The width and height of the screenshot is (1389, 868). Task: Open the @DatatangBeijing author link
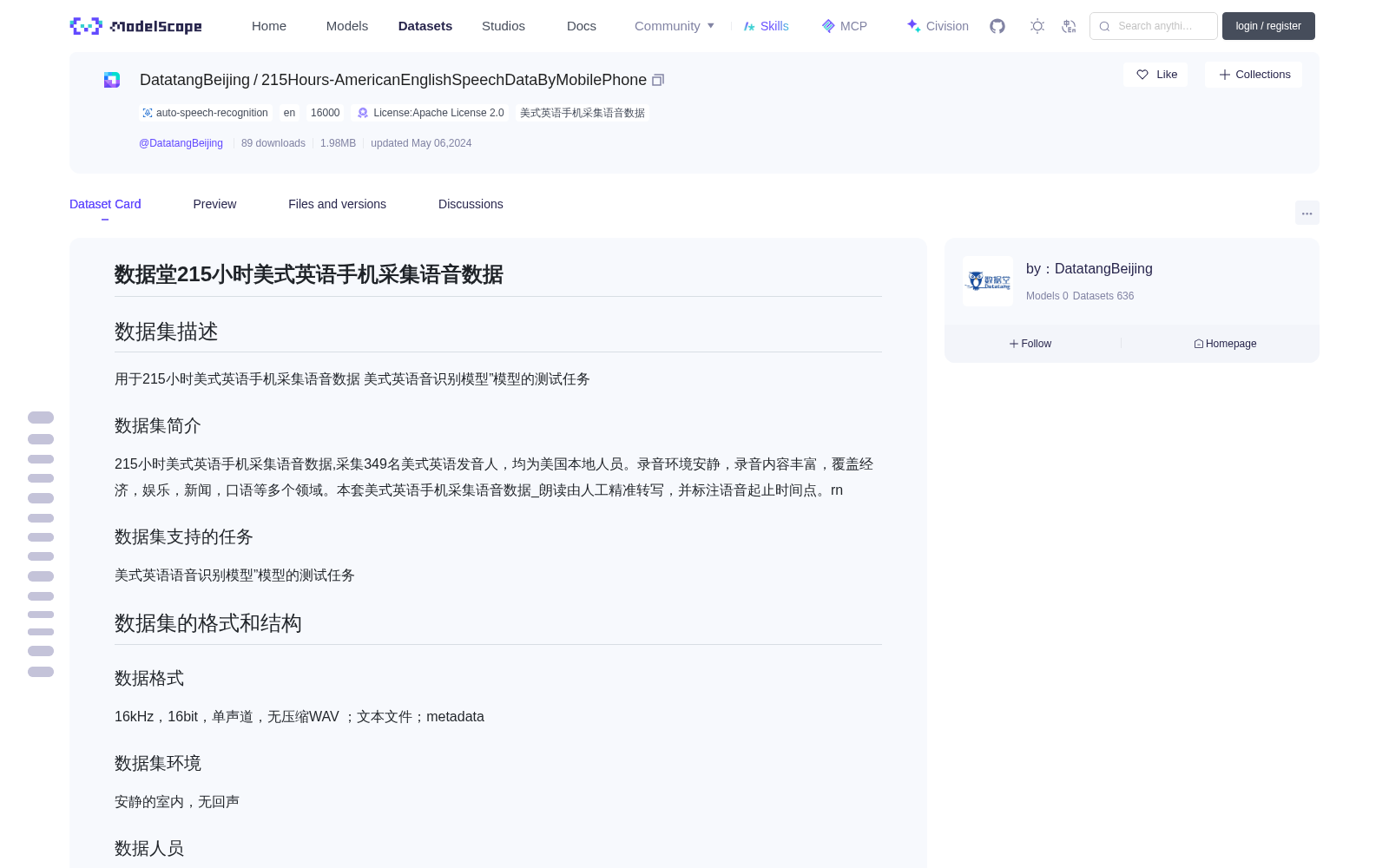click(181, 143)
